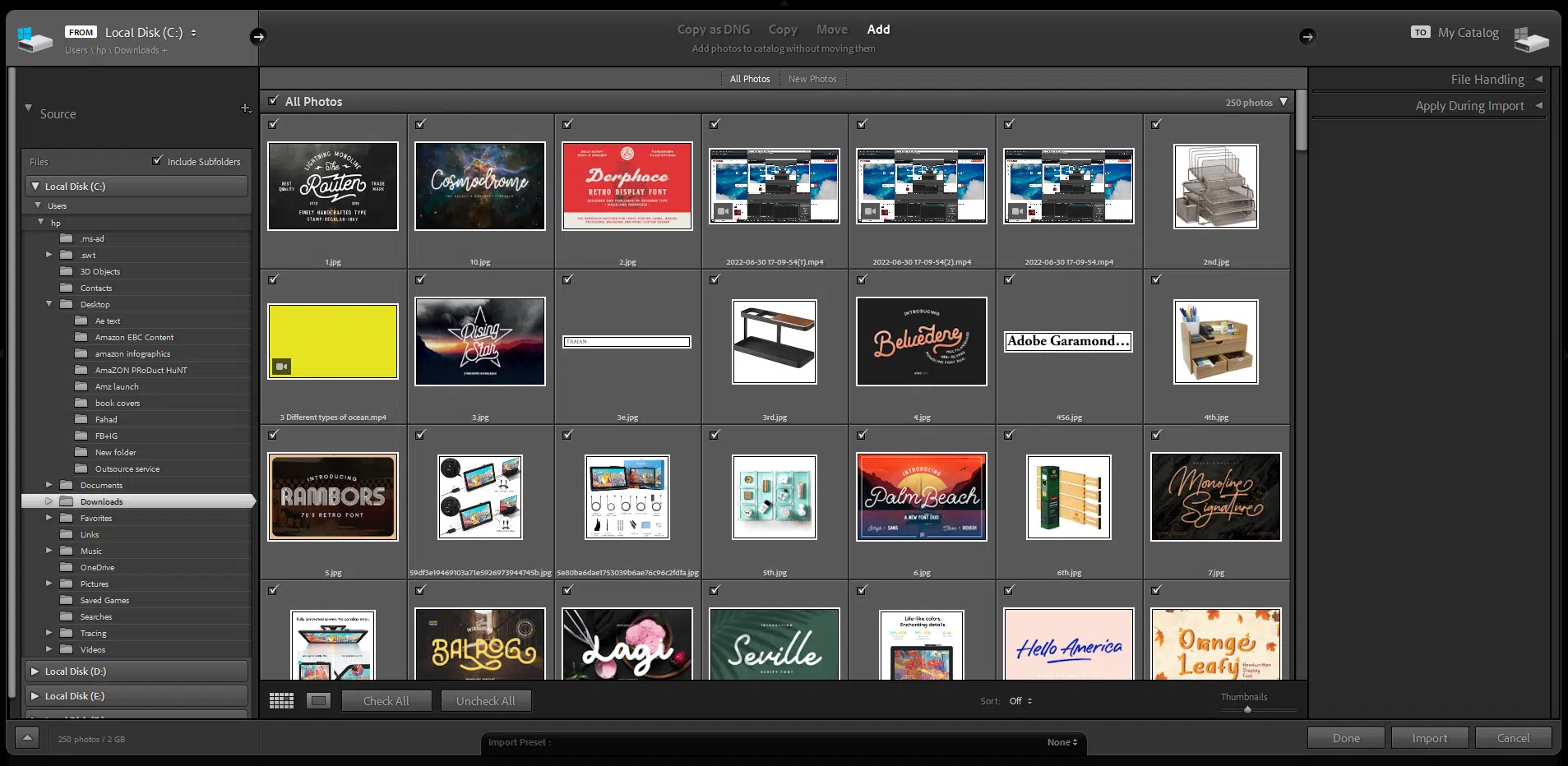Click the Uncheck All button

pos(486,700)
